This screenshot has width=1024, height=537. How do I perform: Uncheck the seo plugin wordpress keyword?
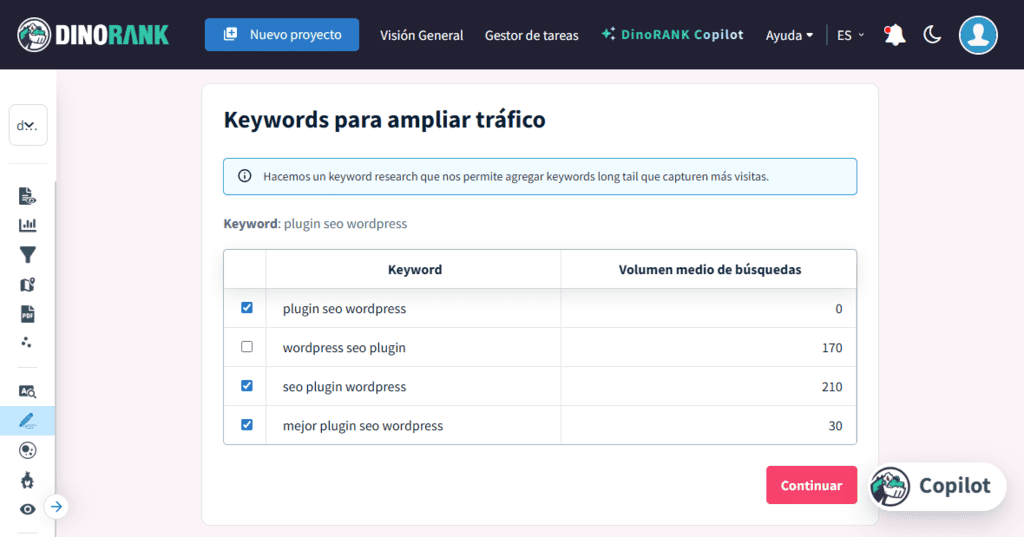coord(247,385)
